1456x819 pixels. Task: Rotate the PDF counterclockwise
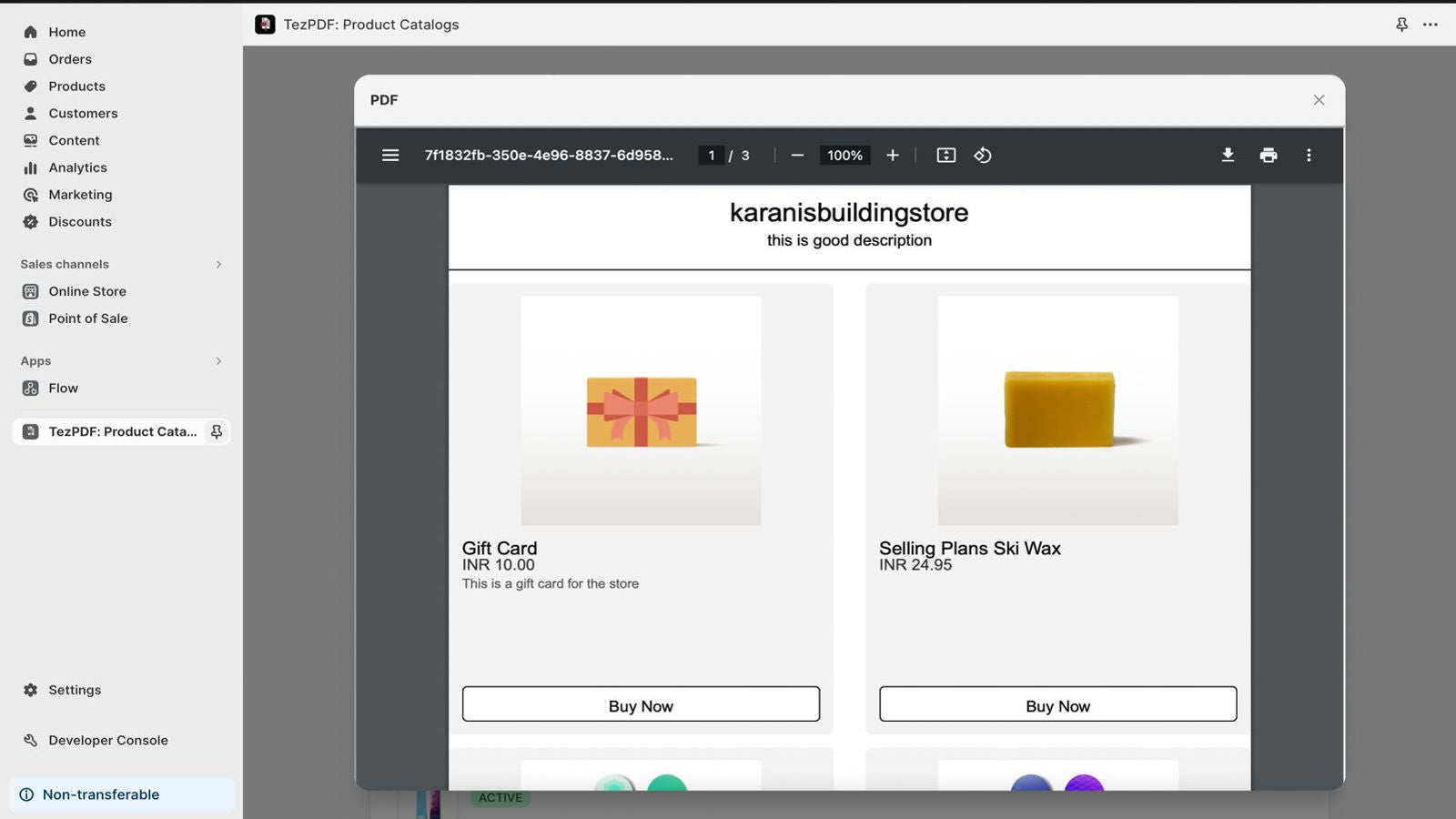pos(983,156)
